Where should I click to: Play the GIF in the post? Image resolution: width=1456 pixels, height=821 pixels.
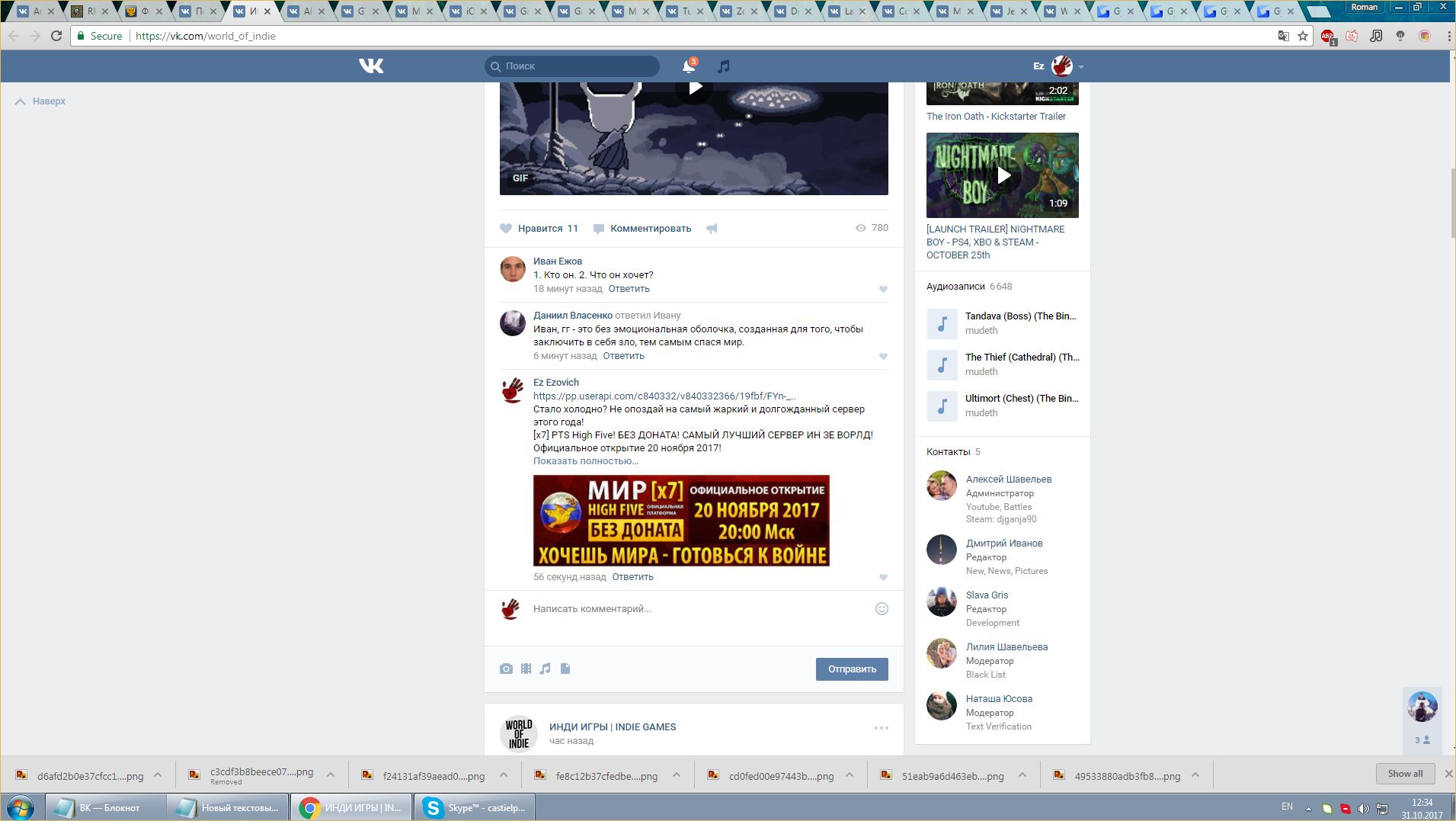pos(694,88)
